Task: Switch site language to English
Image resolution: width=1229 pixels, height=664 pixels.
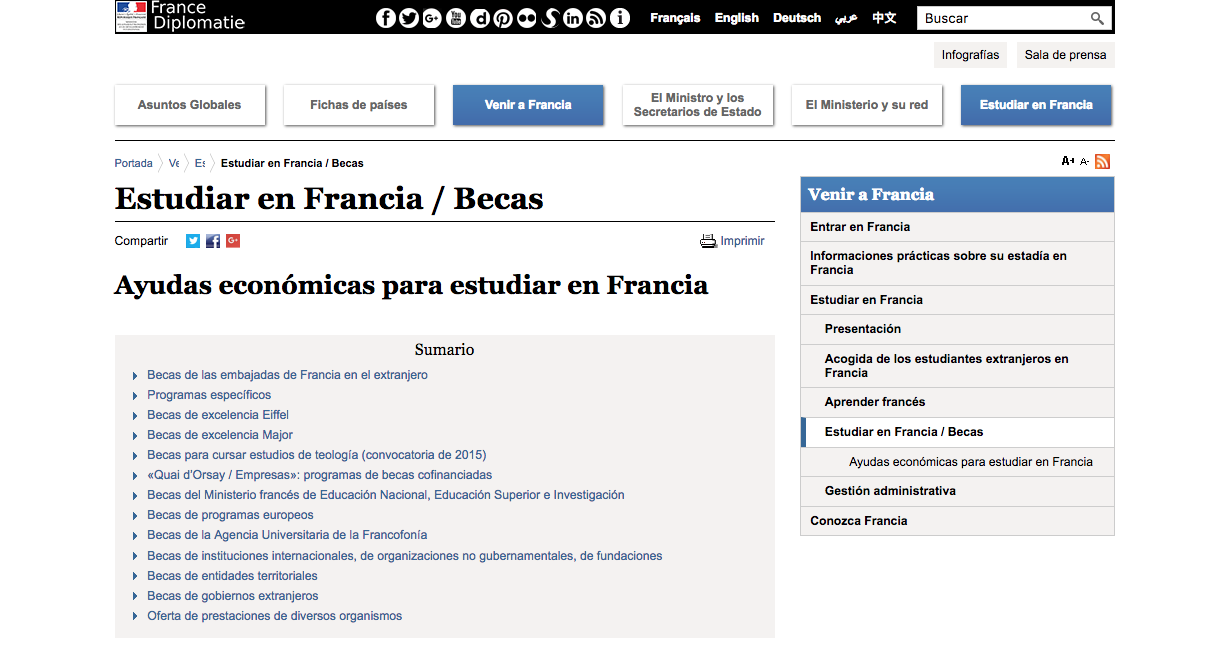Action: [x=736, y=17]
